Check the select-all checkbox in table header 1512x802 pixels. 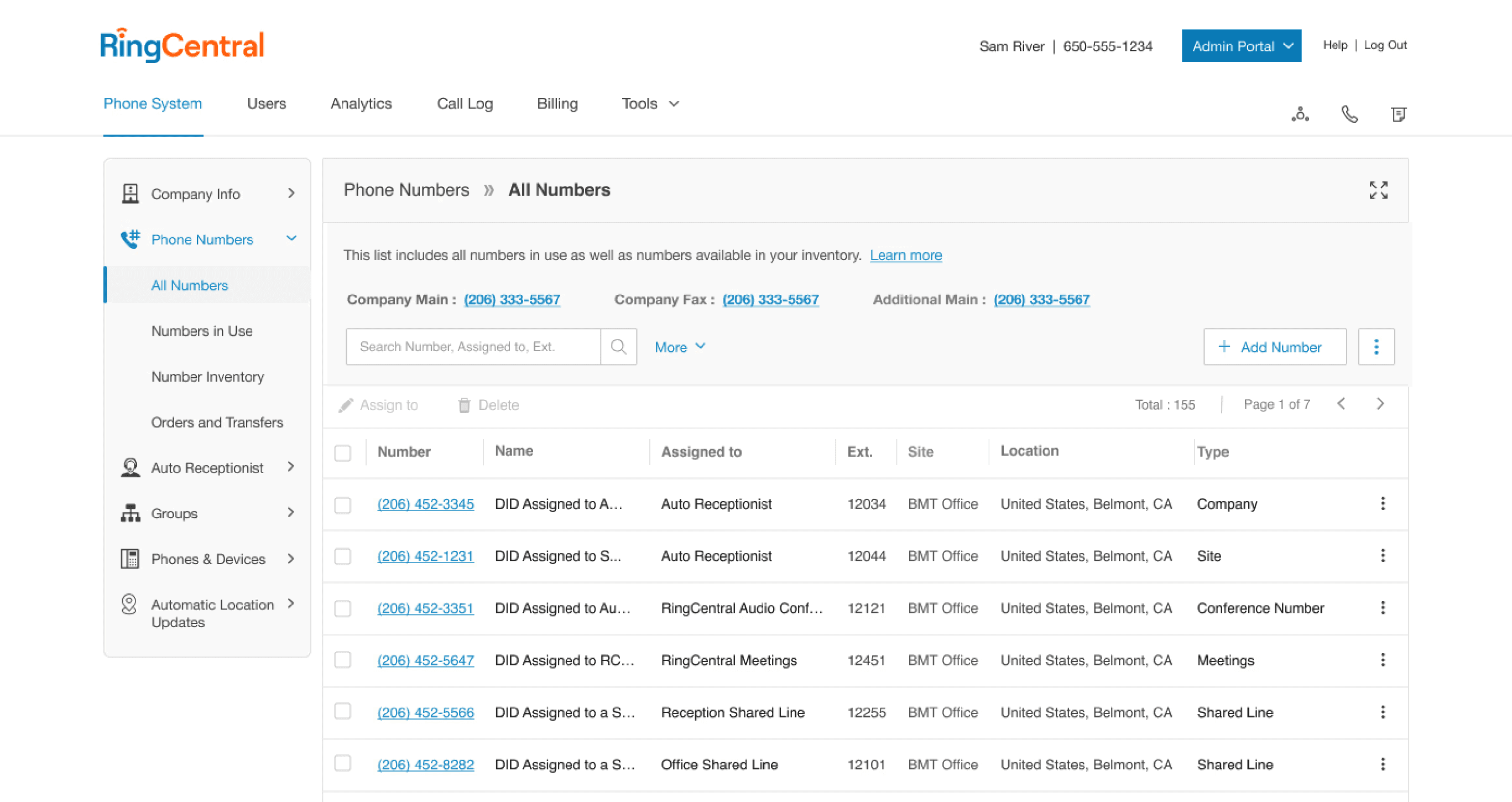[x=343, y=452]
